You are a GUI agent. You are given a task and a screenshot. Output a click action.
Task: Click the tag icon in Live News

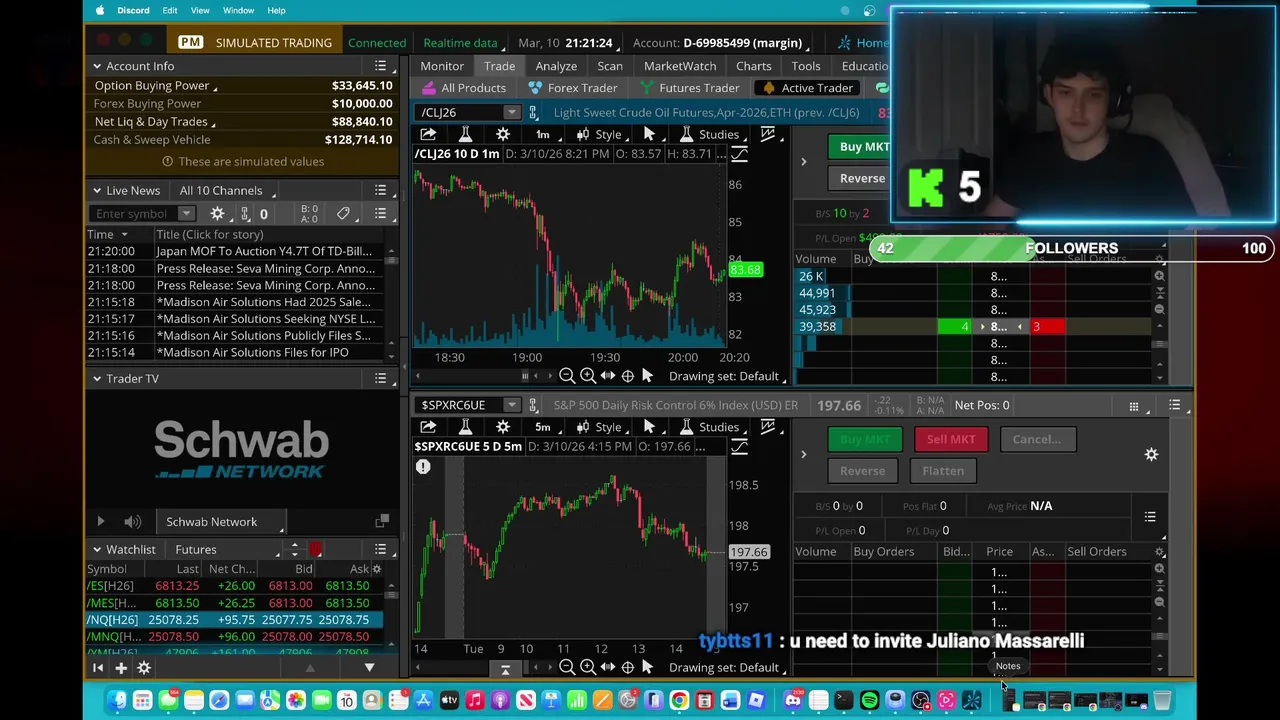click(x=343, y=213)
